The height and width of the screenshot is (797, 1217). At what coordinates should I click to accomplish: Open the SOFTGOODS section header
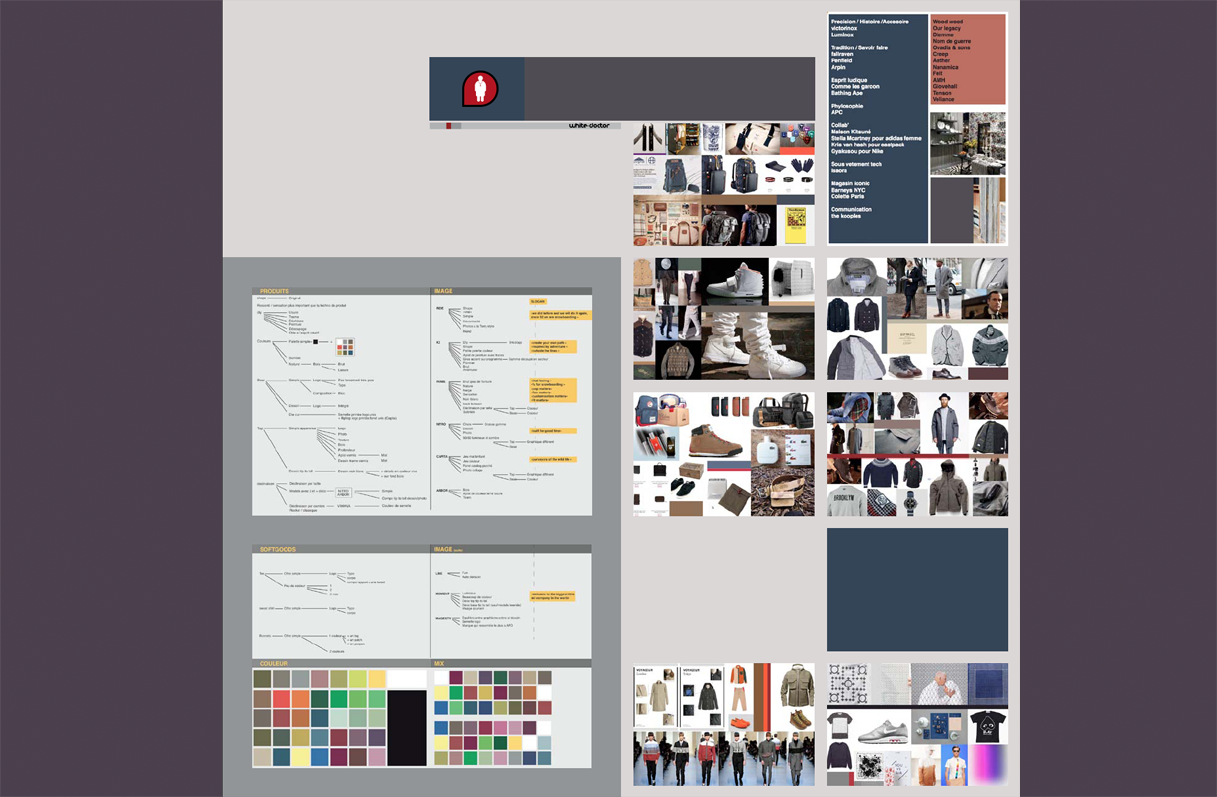279,549
